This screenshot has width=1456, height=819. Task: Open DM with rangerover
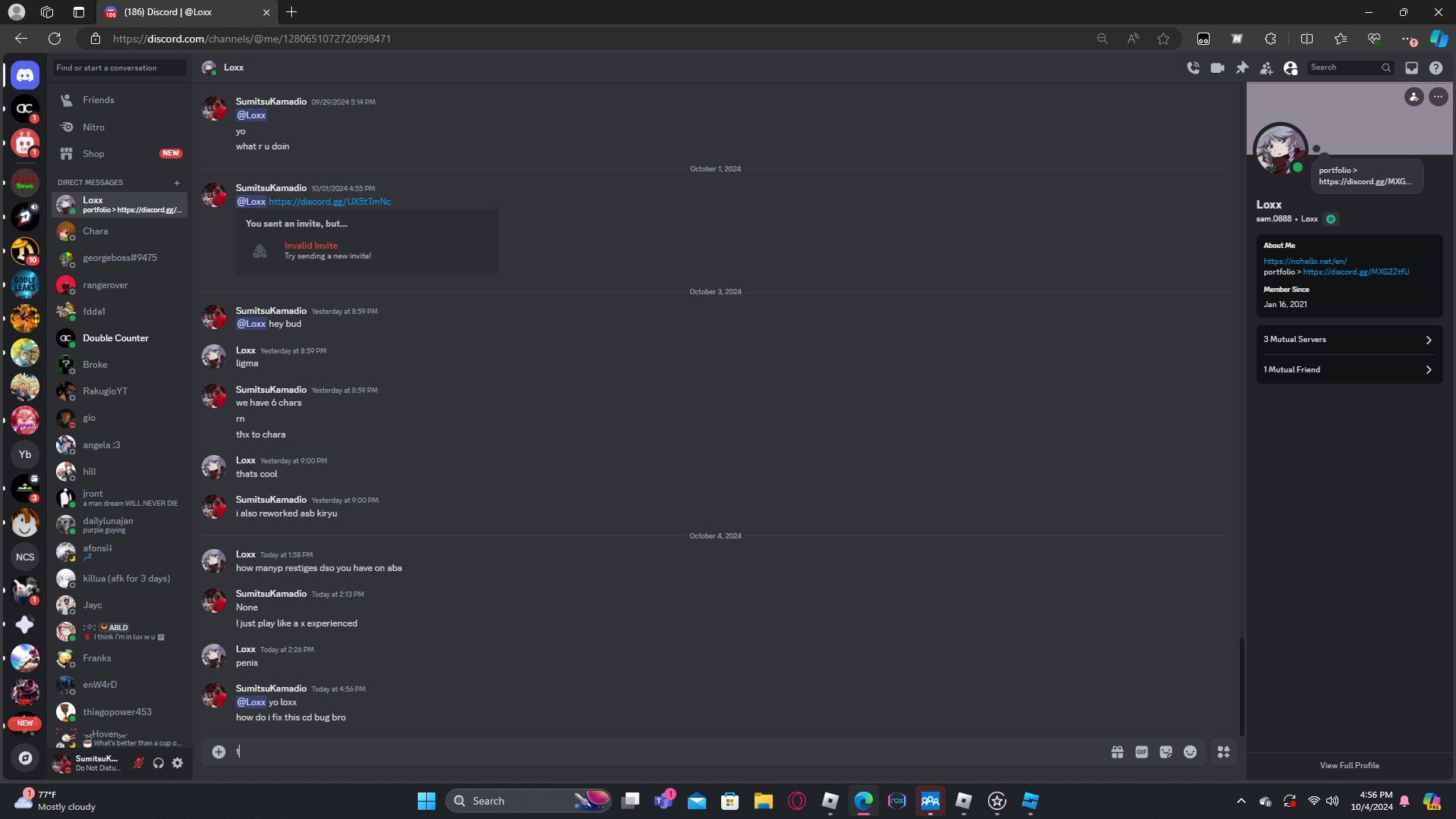click(119, 285)
